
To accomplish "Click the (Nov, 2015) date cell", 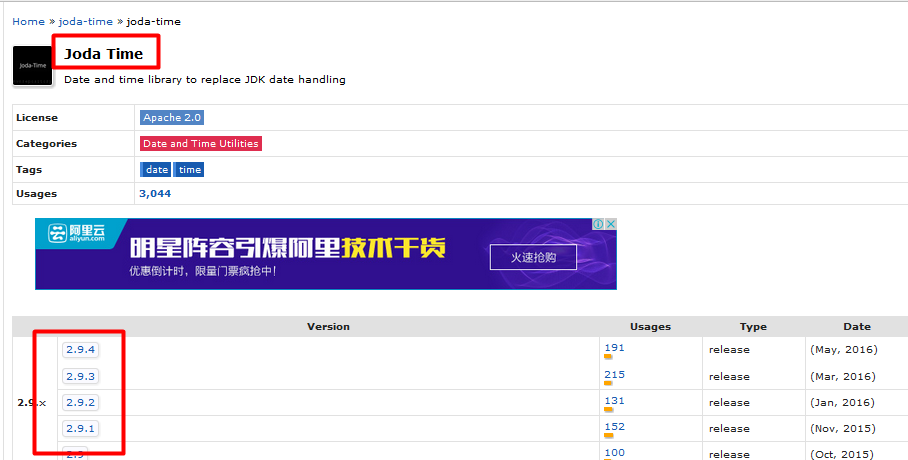I will pyautogui.click(x=844, y=428).
